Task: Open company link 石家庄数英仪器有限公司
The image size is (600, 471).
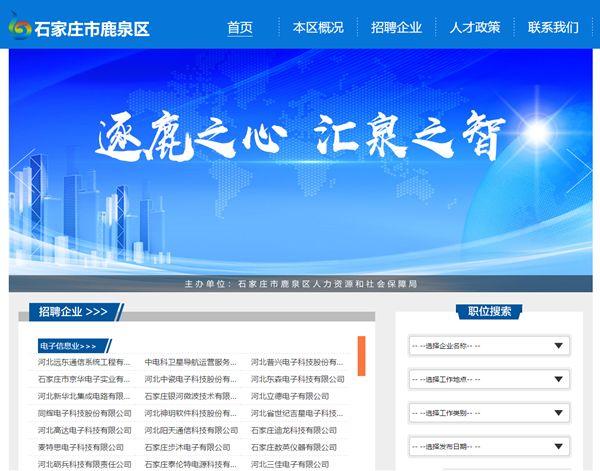Action: tap(293, 447)
